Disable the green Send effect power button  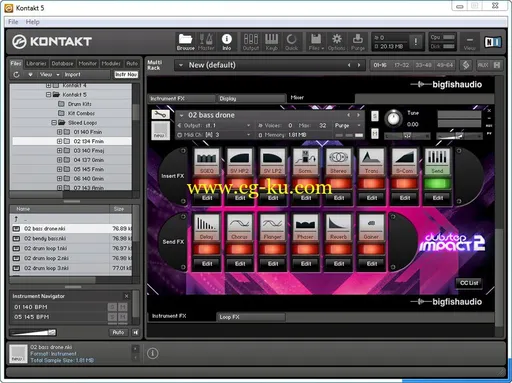coord(437,184)
